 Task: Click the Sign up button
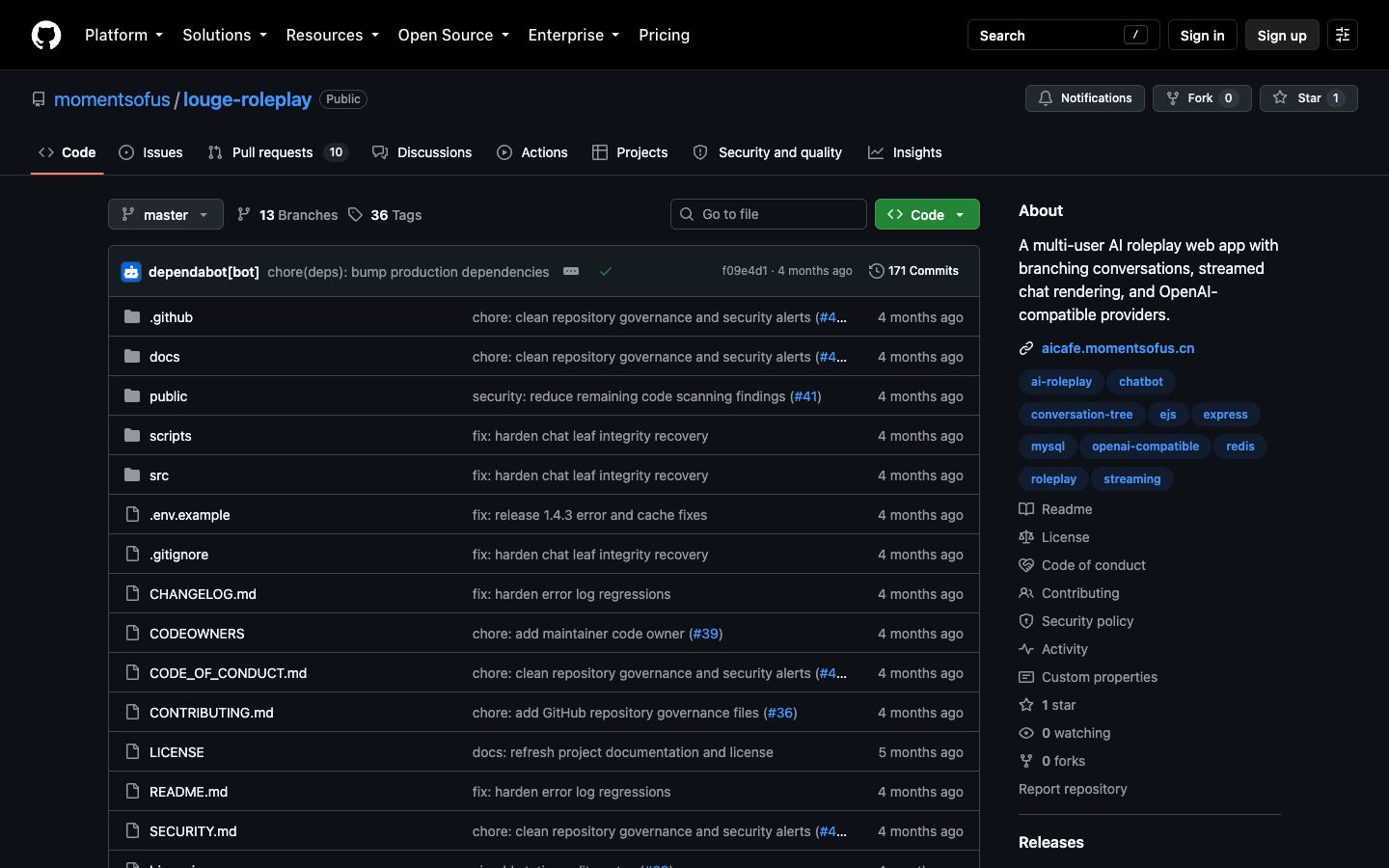point(1282,35)
